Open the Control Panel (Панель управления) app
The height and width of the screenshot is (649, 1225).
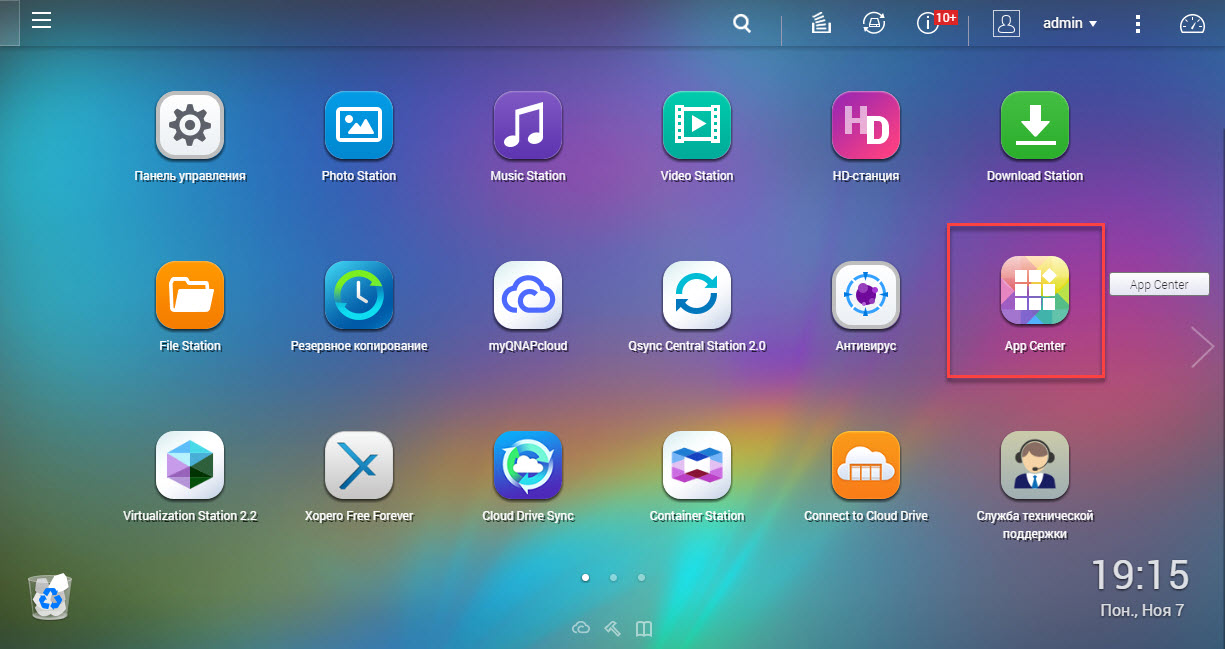[x=190, y=126]
